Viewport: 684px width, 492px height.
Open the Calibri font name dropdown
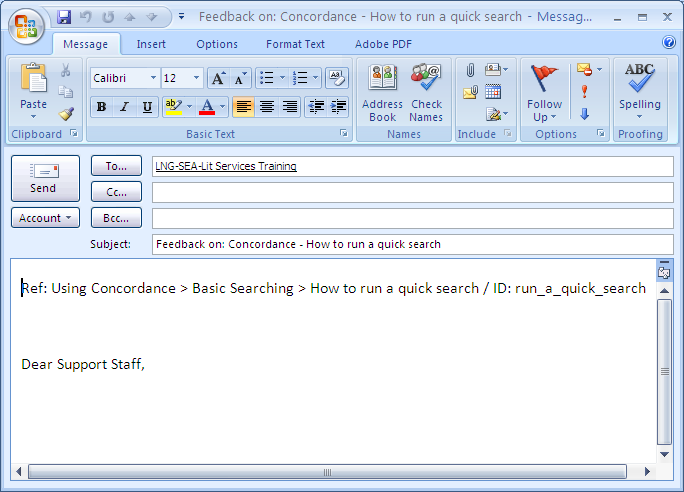pyautogui.click(x=153, y=78)
